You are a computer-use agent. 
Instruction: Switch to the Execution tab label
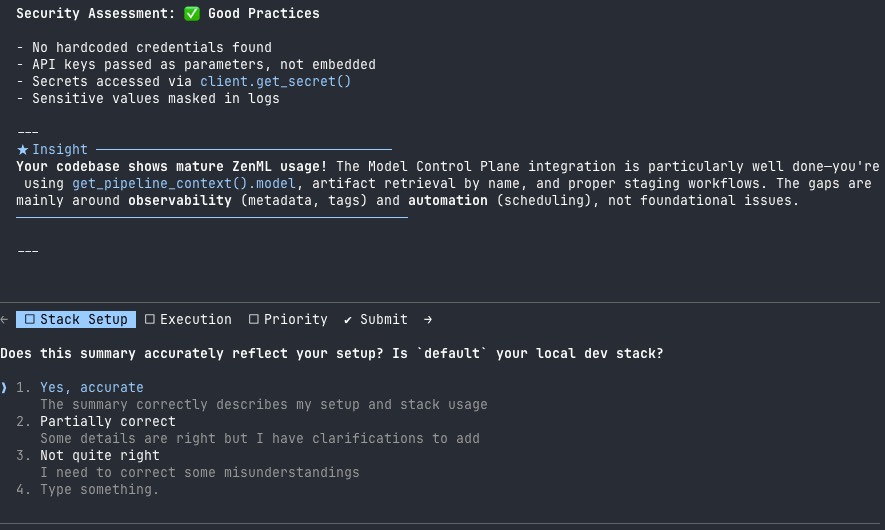[196, 319]
